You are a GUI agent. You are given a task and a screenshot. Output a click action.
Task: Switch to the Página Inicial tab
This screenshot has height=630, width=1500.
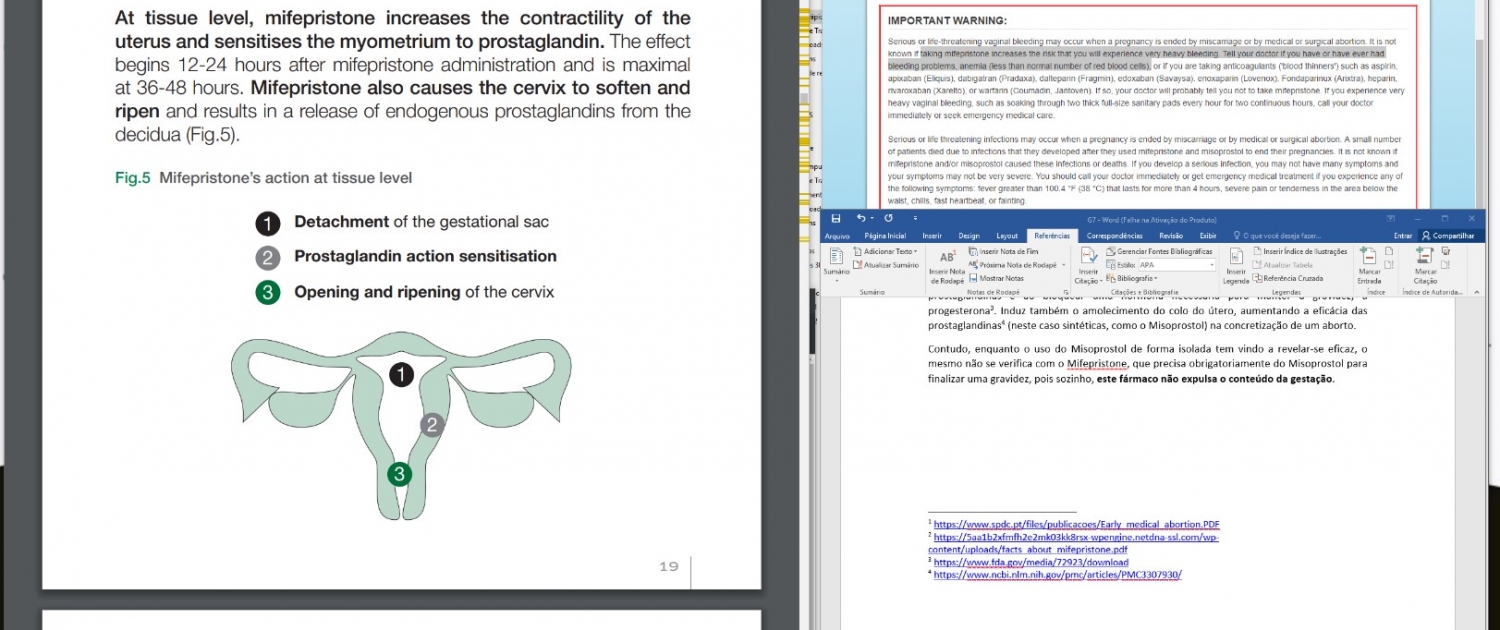[884, 236]
